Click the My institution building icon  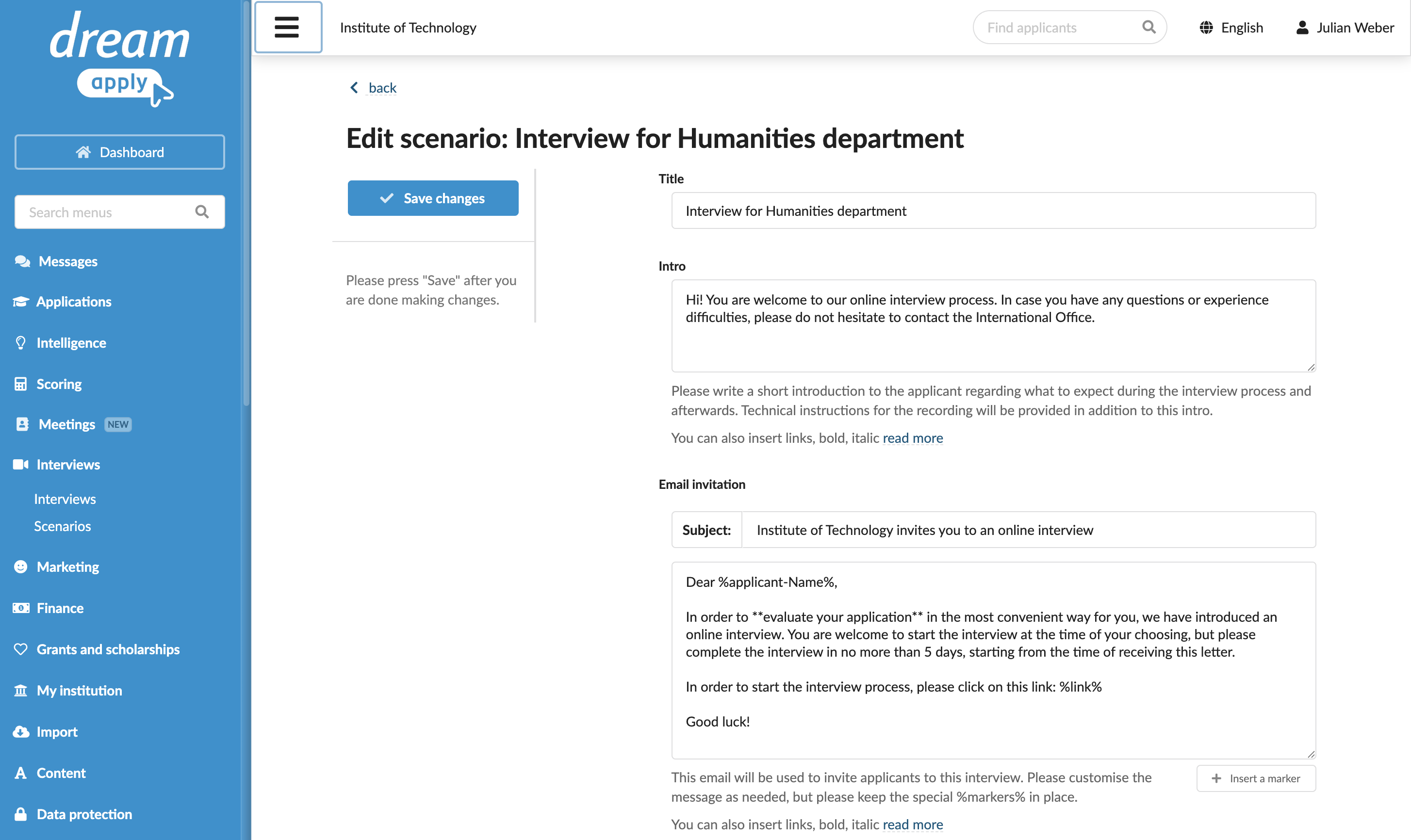[21, 691]
